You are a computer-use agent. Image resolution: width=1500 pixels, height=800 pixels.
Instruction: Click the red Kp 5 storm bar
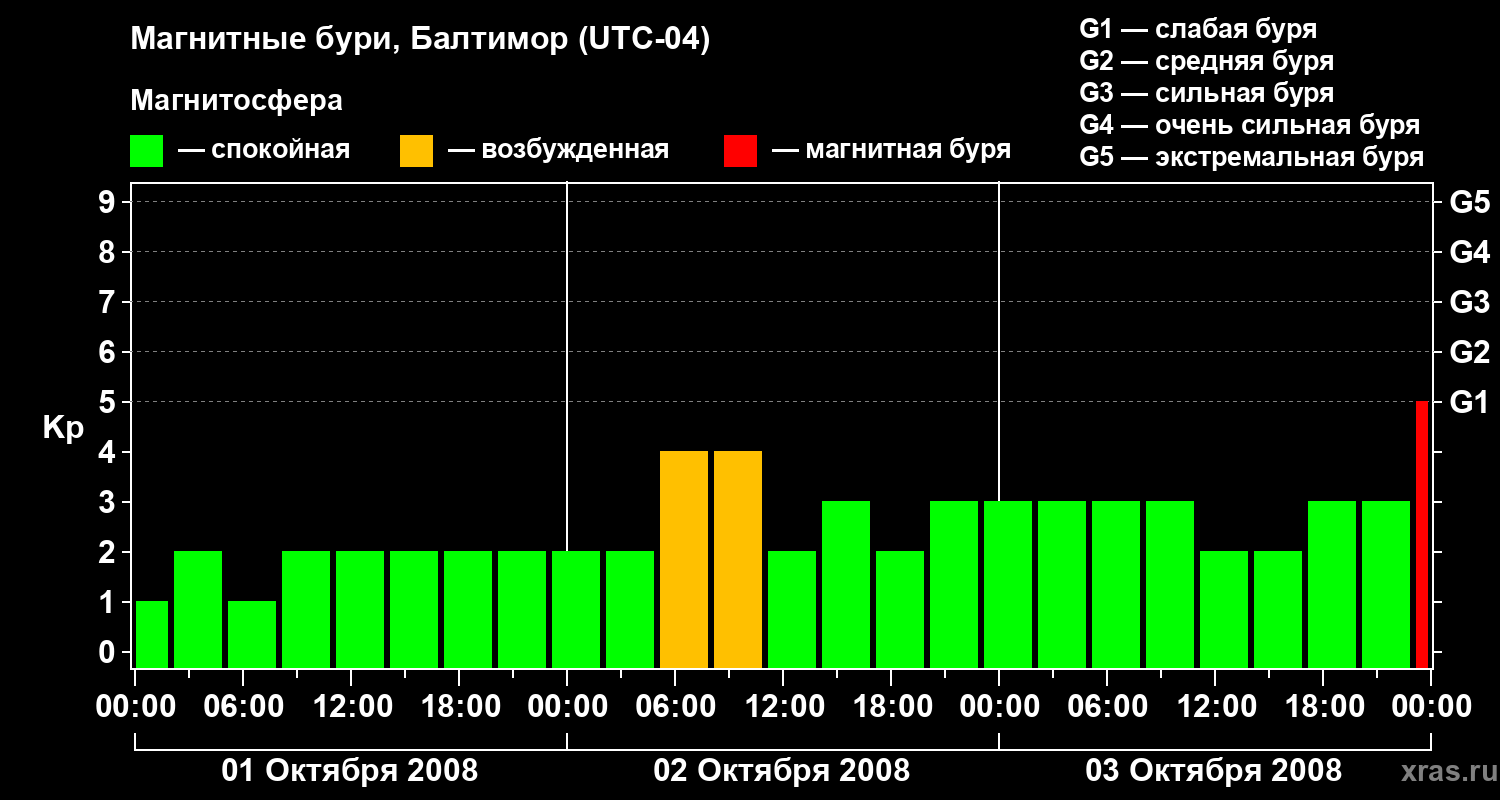(x=1421, y=534)
